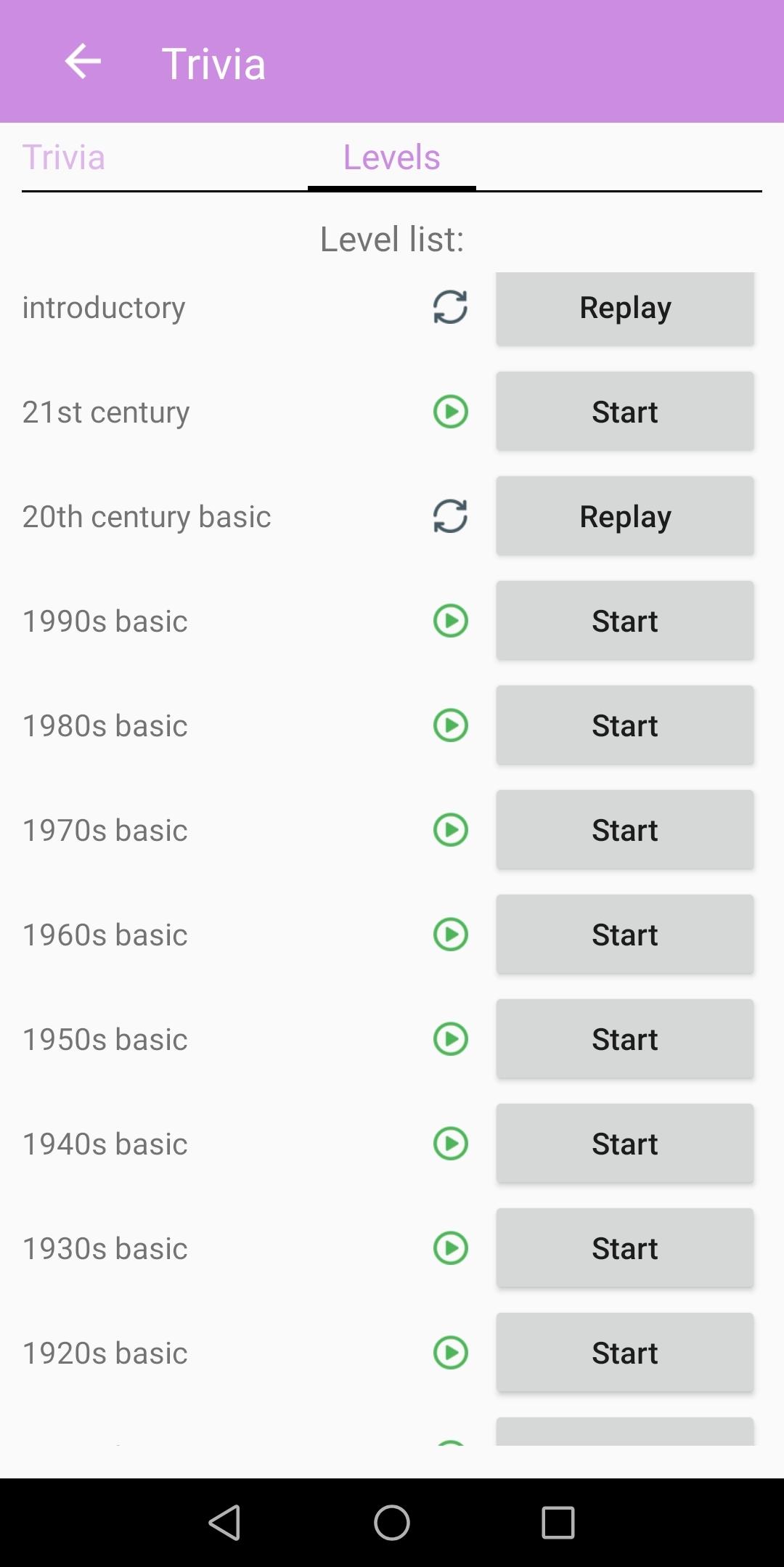Select the Levels tab

[x=392, y=158]
